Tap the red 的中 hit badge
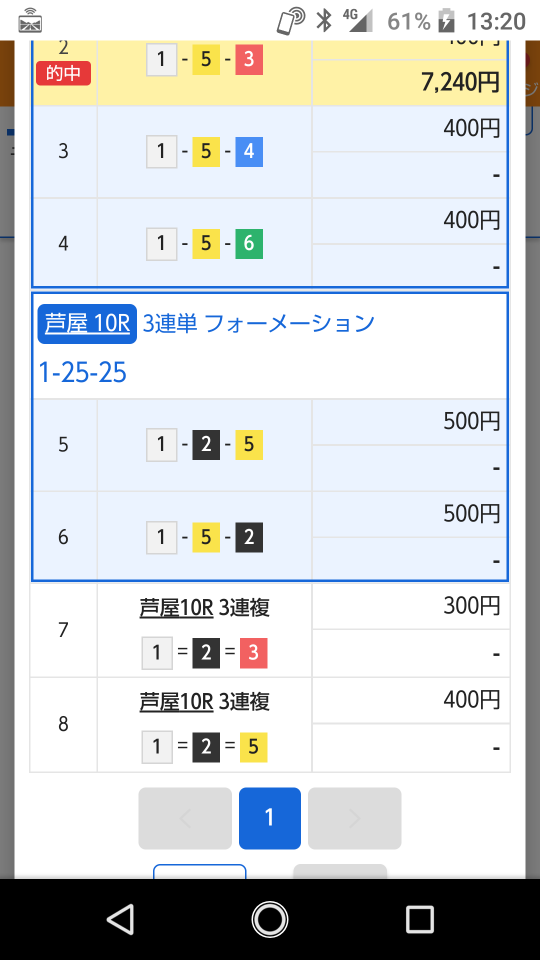 coord(63,73)
